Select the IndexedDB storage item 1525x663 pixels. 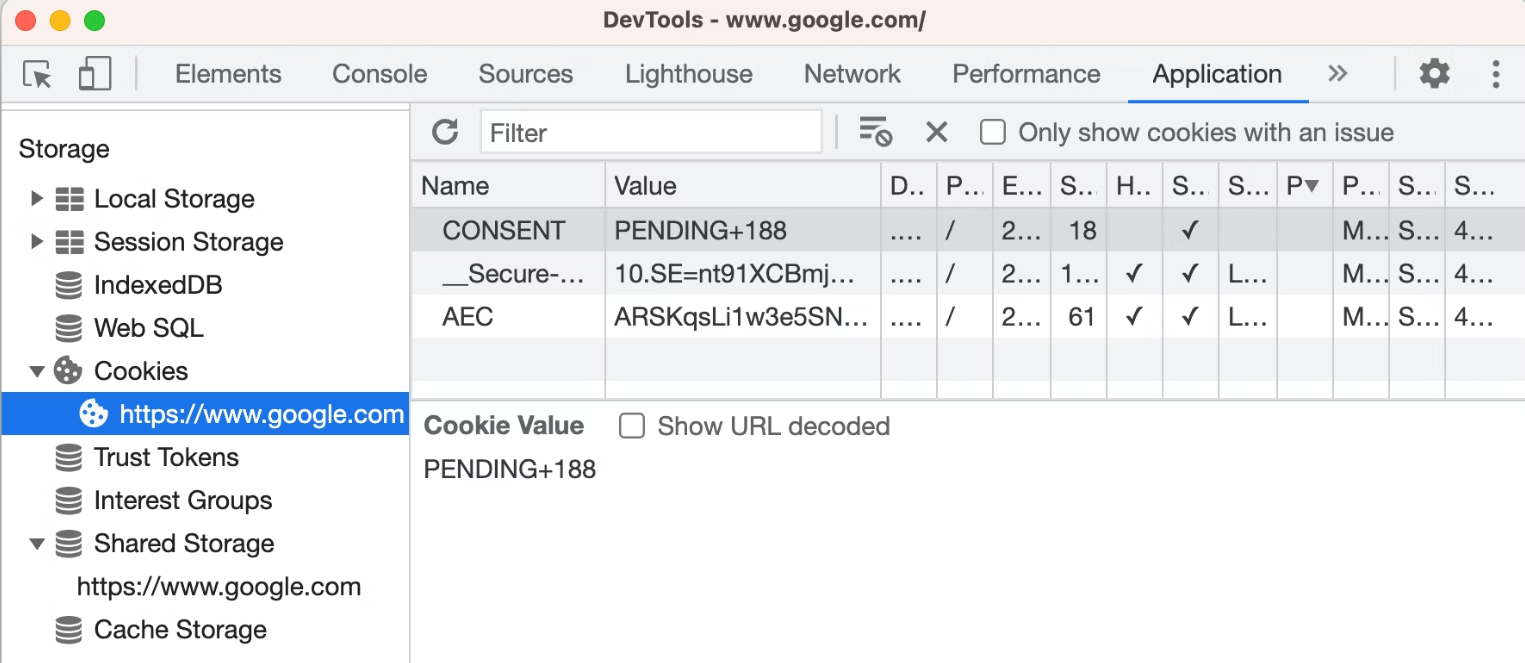(x=157, y=285)
